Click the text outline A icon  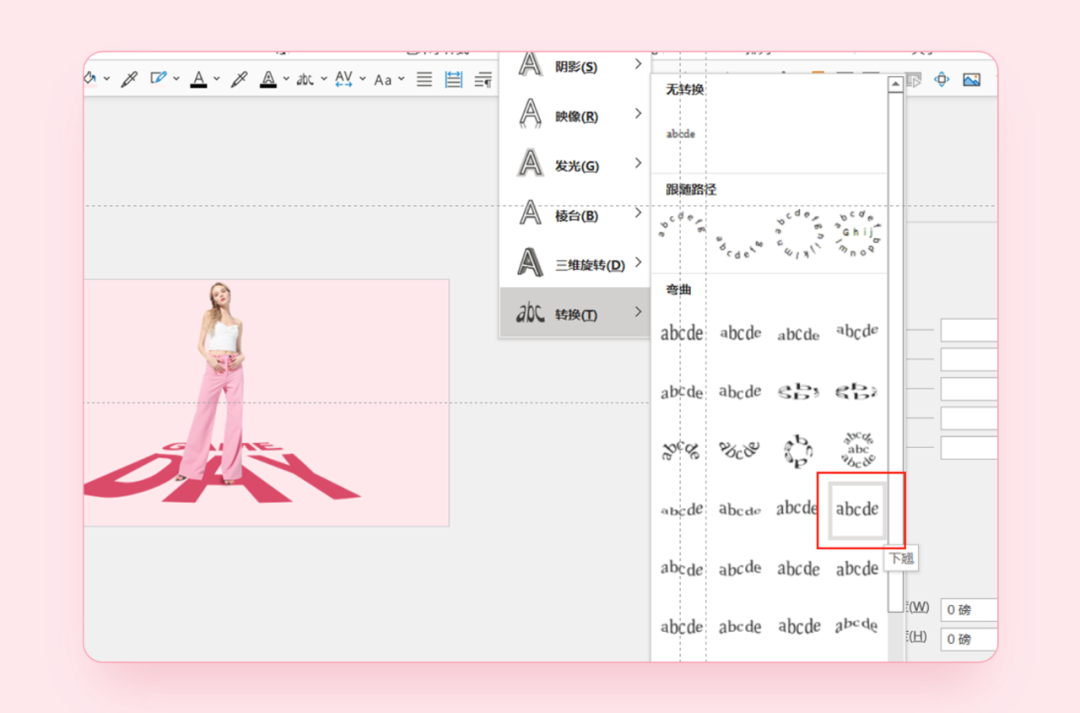pyautogui.click(x=268, y=79)
